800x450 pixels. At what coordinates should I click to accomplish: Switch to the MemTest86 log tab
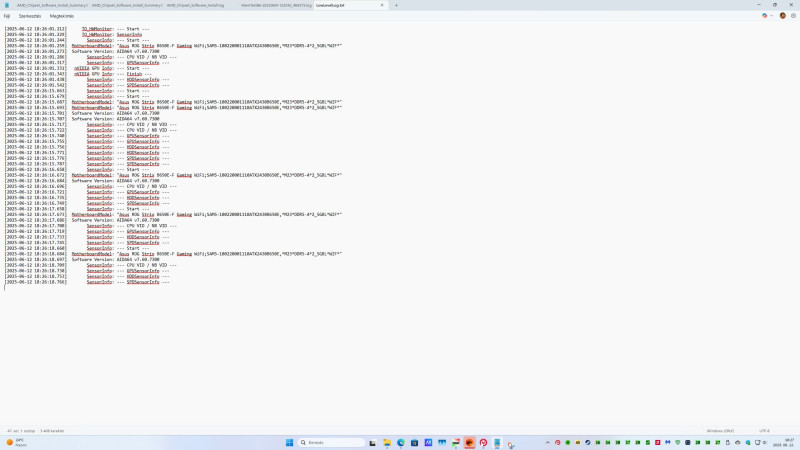tap(276, 5)
